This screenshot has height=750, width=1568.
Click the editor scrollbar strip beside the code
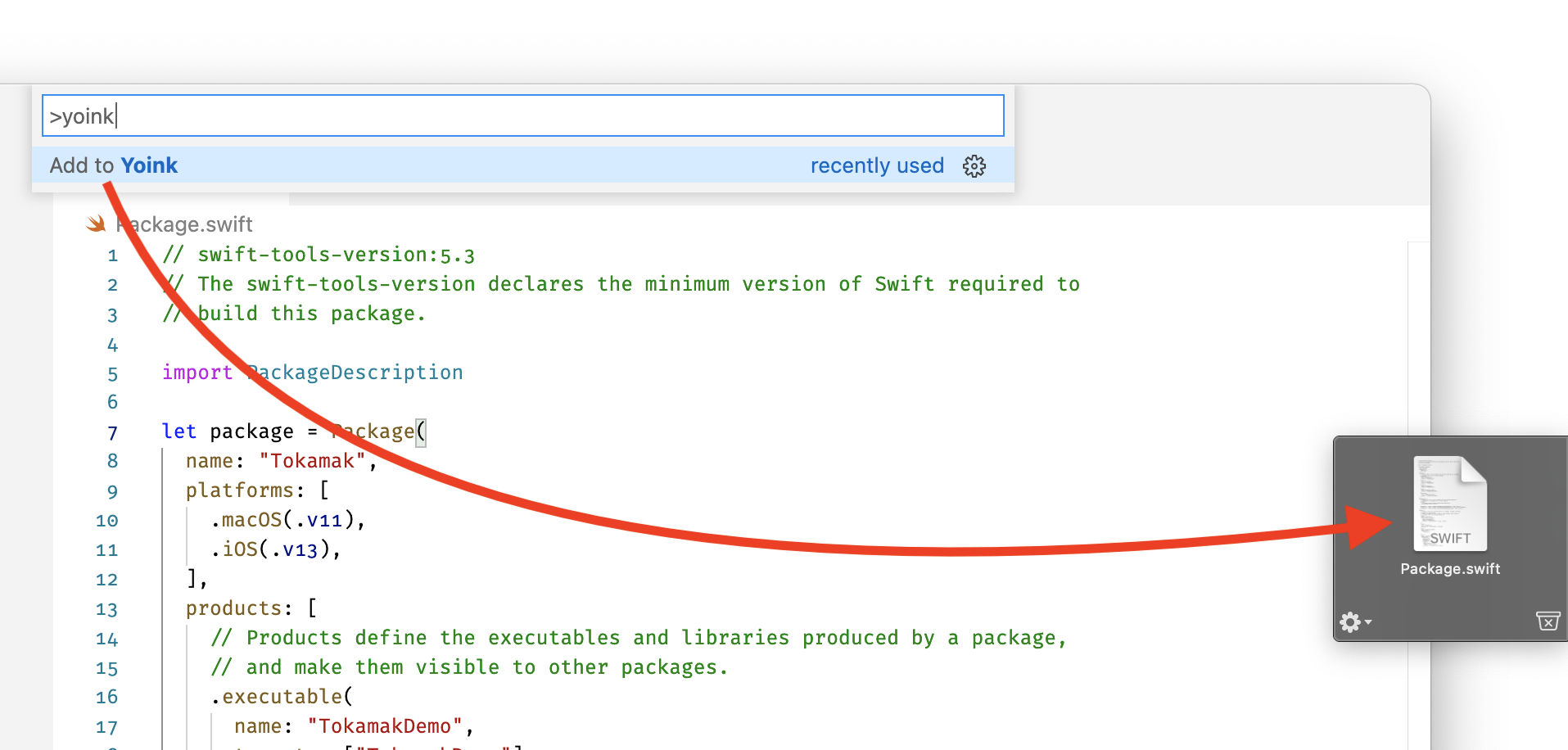(1418, 495)
